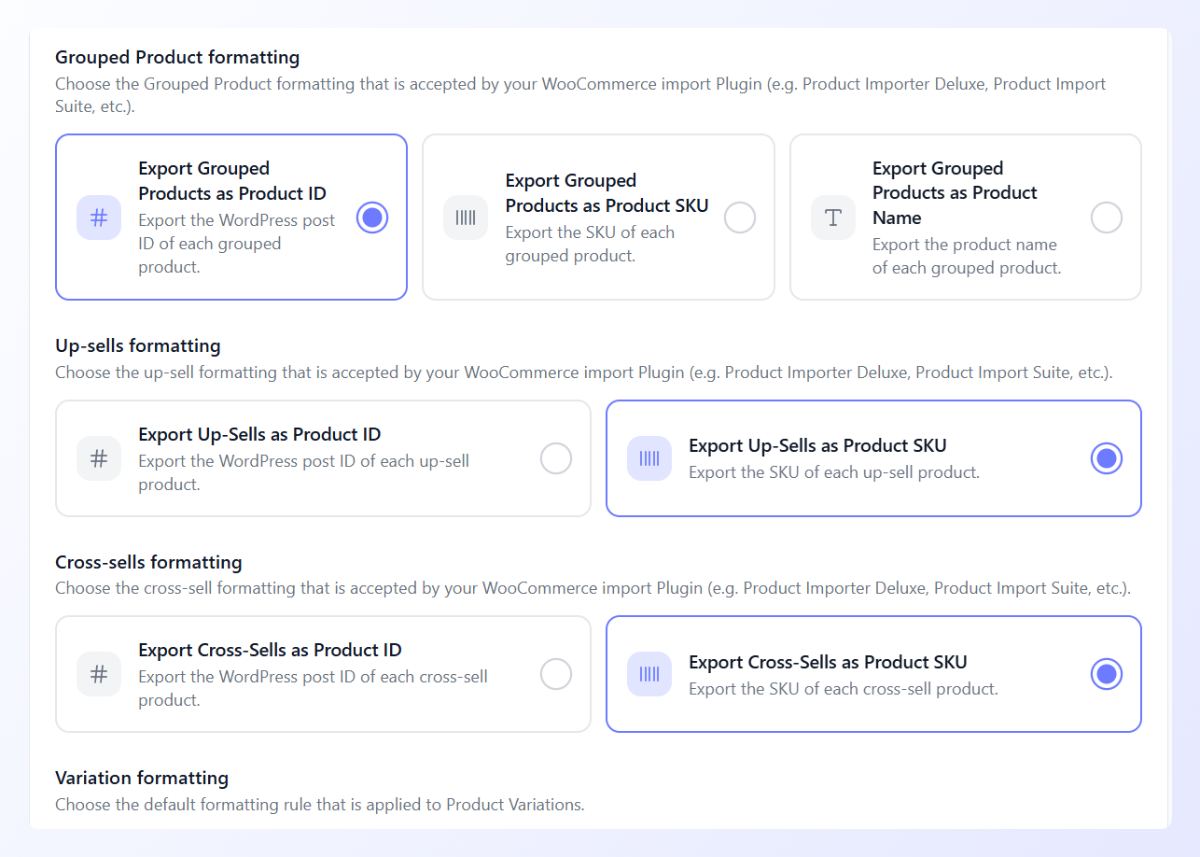Click 'Export the product name of each grouped product' text
1200x857 pixels.
(x=966, y=256)
